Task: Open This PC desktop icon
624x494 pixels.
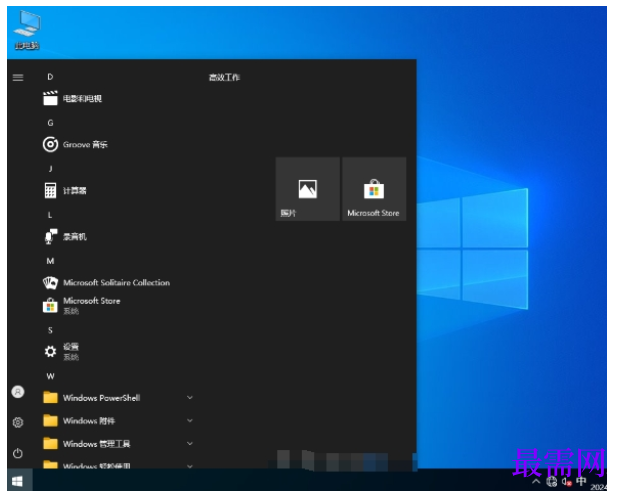Action: pos(27,30)
